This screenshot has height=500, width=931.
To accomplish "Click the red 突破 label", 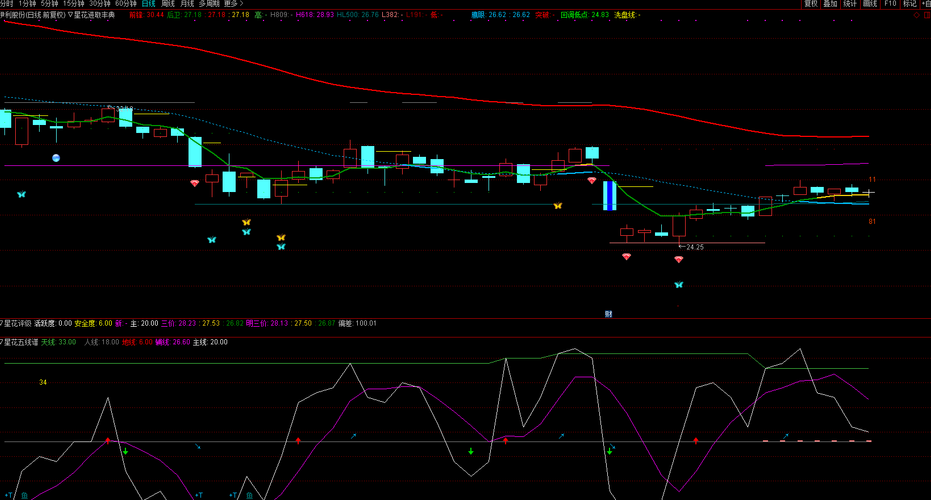I will [542, 15].
